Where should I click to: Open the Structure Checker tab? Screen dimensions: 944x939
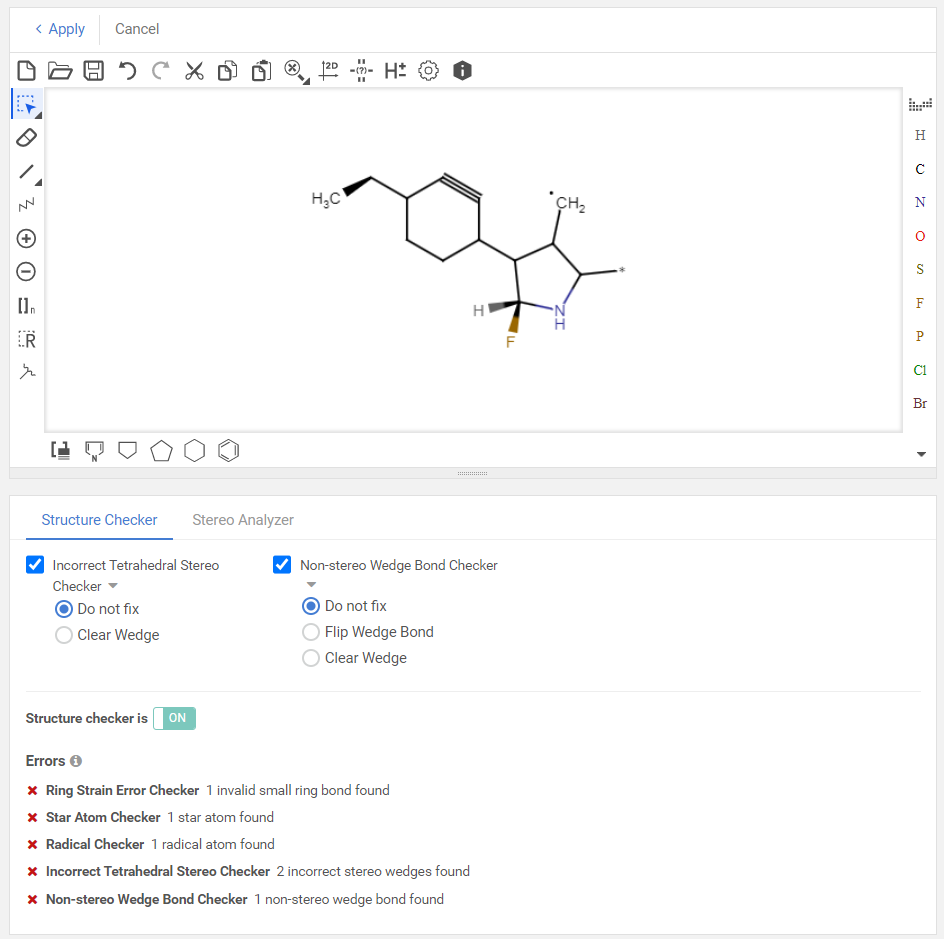coord(99,520)
